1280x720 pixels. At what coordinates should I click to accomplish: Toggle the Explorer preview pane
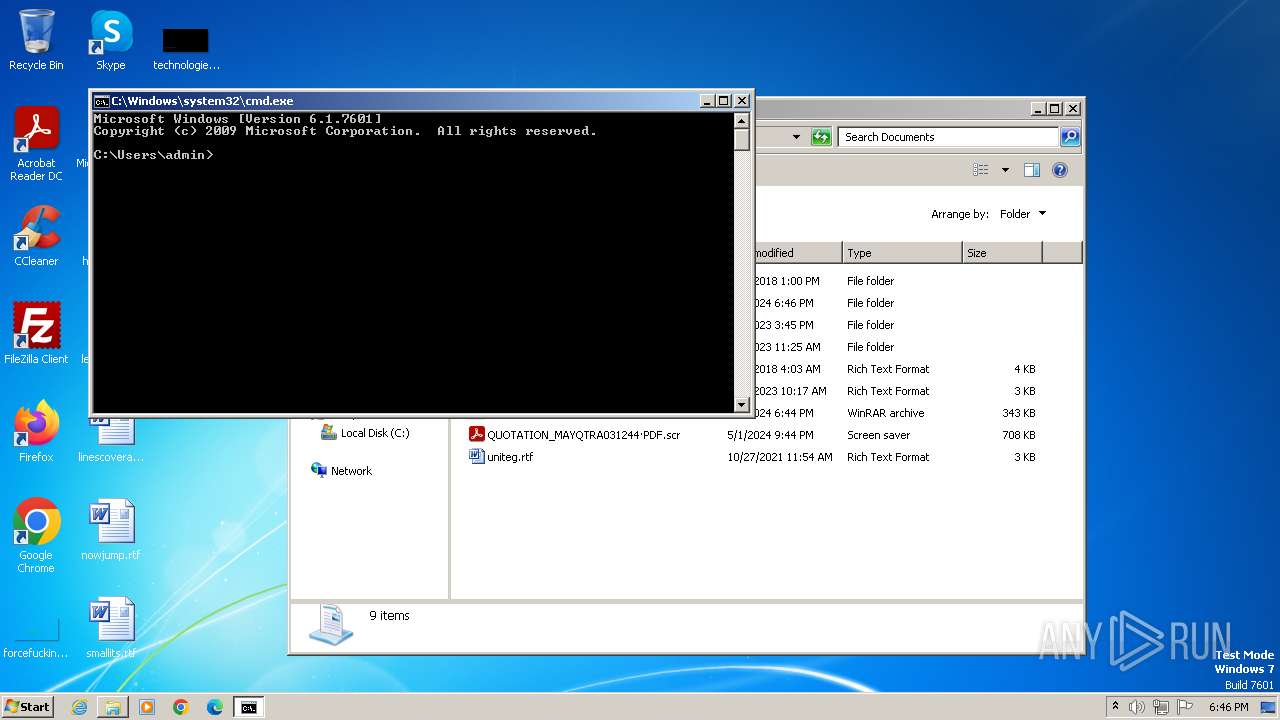pos(1032,170)
